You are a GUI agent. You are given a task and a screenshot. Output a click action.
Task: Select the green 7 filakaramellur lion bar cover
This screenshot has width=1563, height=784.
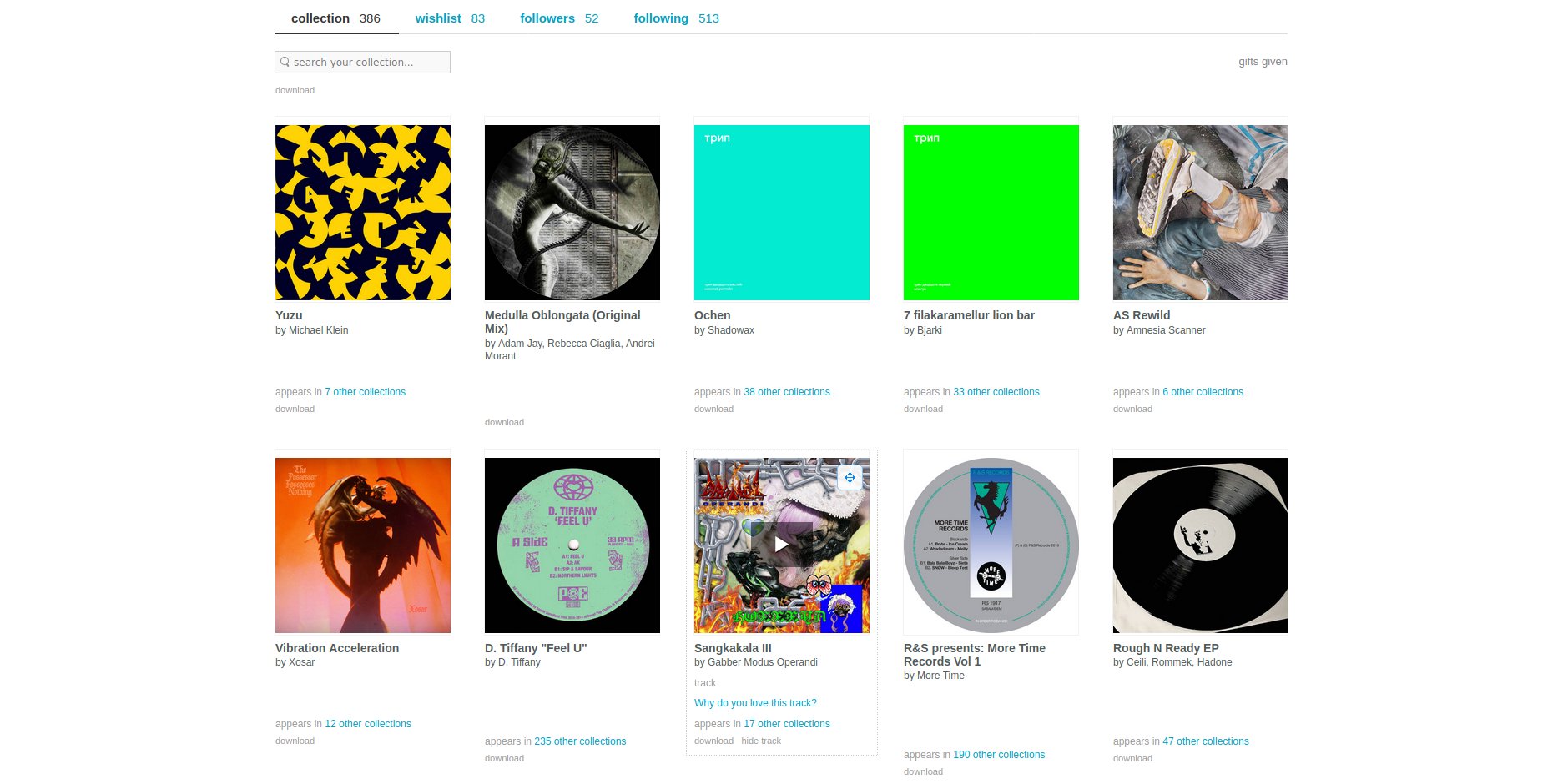click(991, 213)
